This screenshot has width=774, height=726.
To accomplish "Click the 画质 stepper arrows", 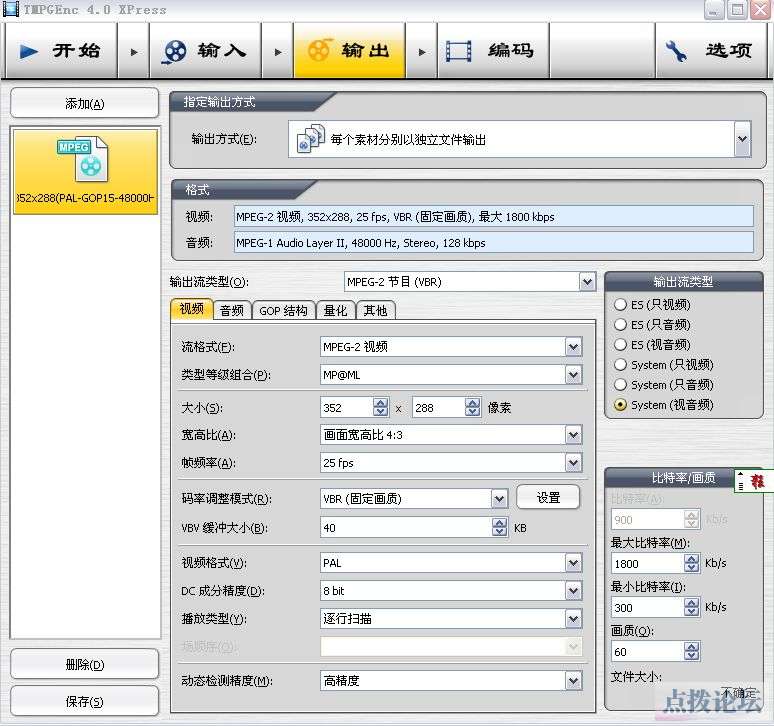I will pos(692,651).
